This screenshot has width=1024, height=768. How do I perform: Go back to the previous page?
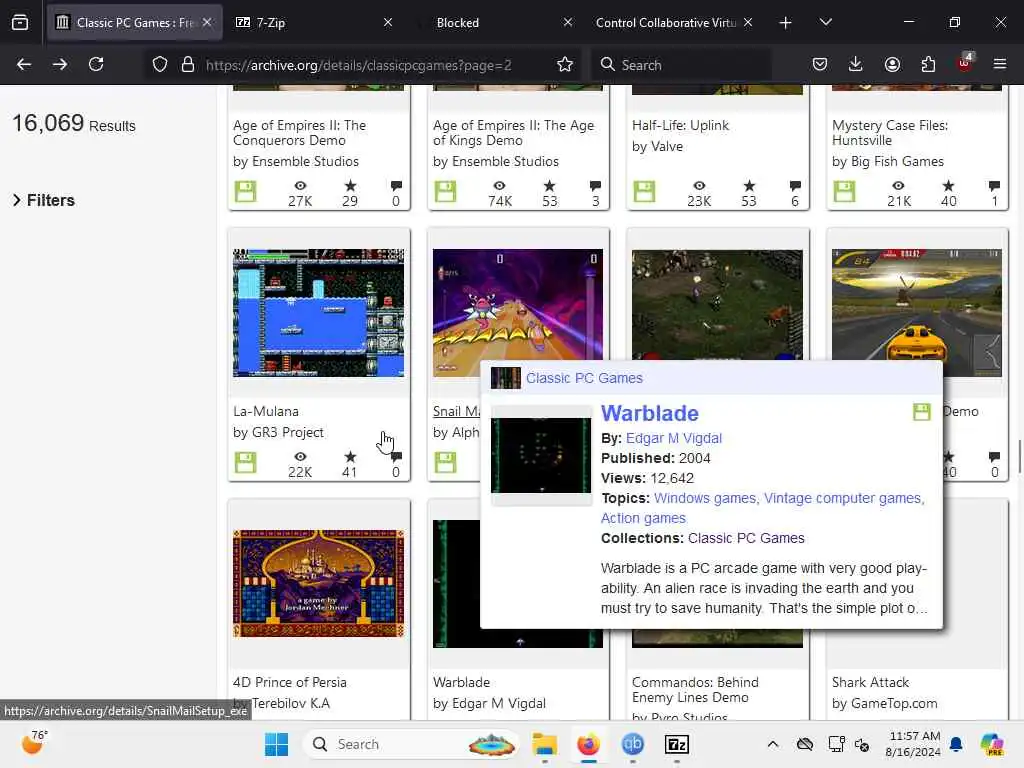(x=24, y=64)
